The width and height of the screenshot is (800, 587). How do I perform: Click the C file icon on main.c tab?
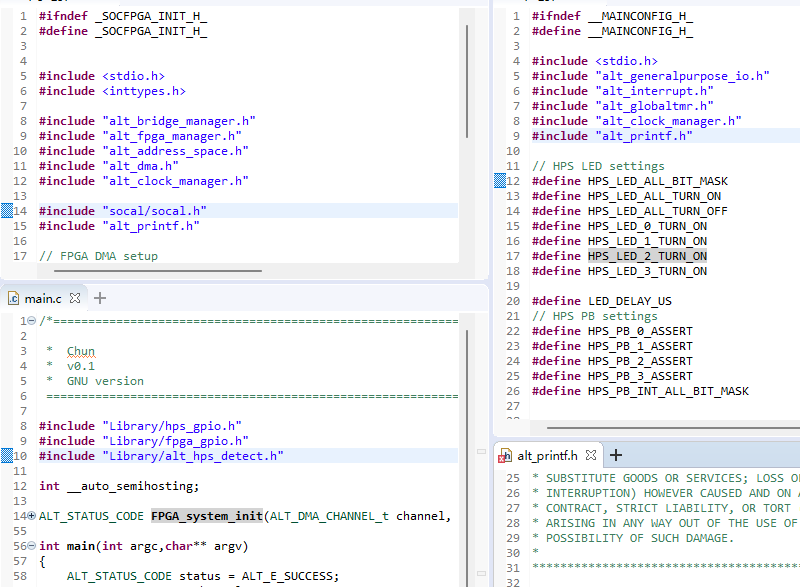(x=14, y=298)
